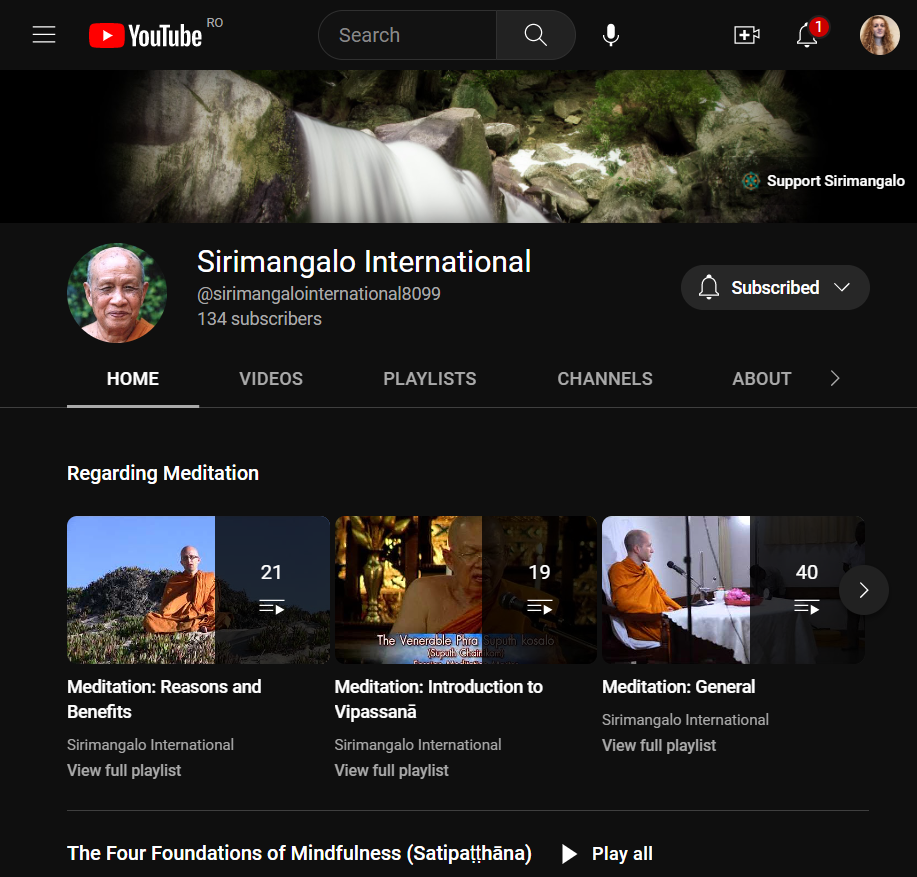This screenshot has height=877, width=917.
Task: Click the 134 subscribers count
Action: coord(259,319)
